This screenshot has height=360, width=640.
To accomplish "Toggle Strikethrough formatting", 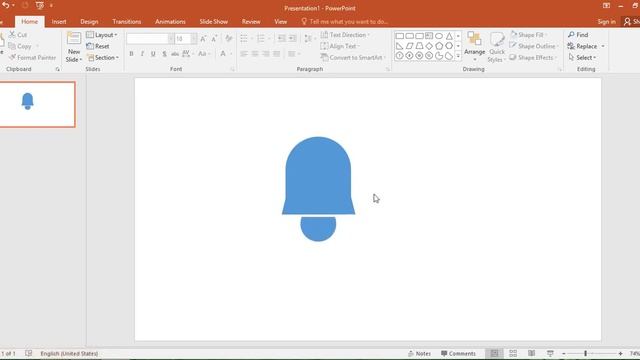I will point(175,54).
